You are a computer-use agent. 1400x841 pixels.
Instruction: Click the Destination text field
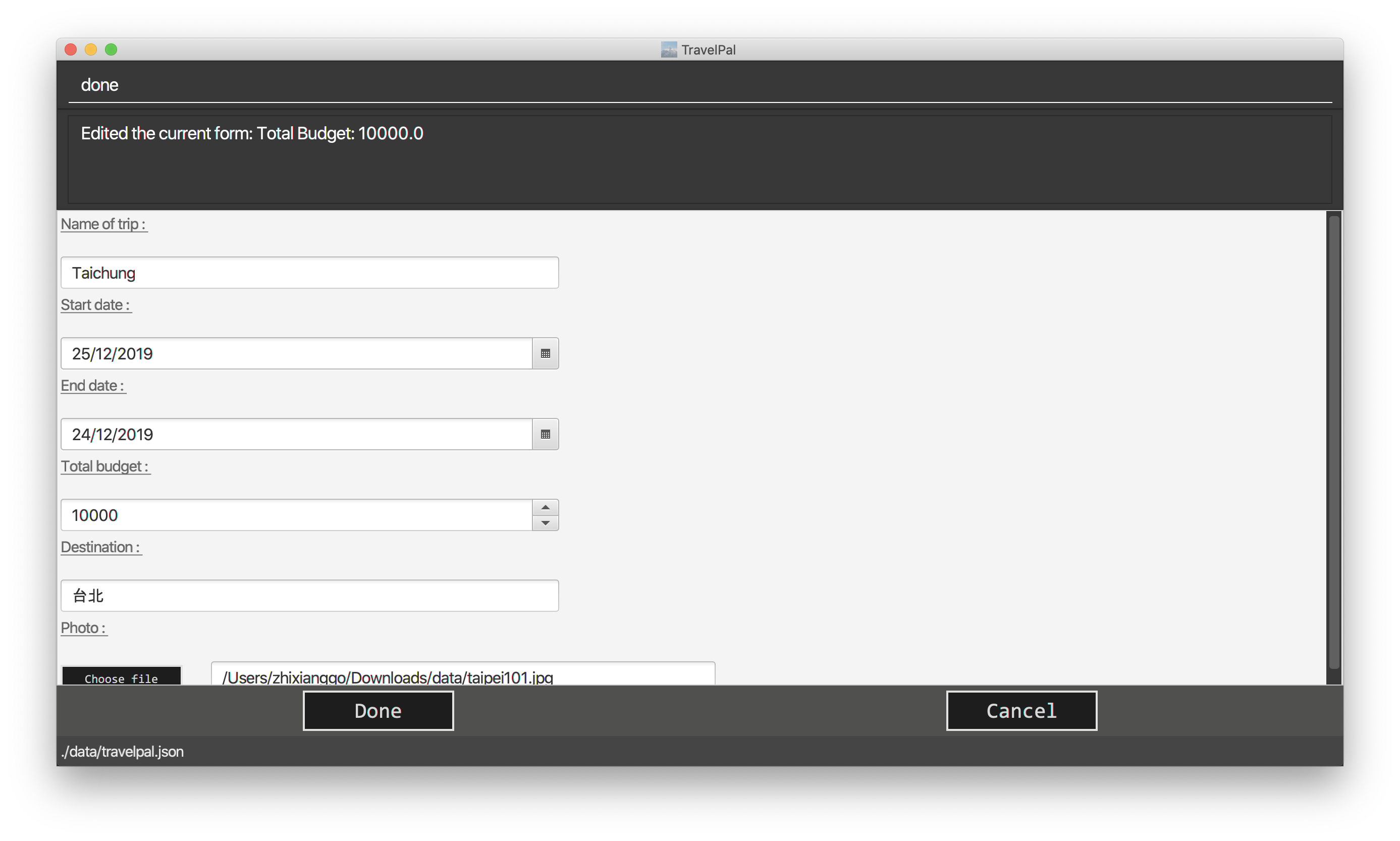point(309,596)
